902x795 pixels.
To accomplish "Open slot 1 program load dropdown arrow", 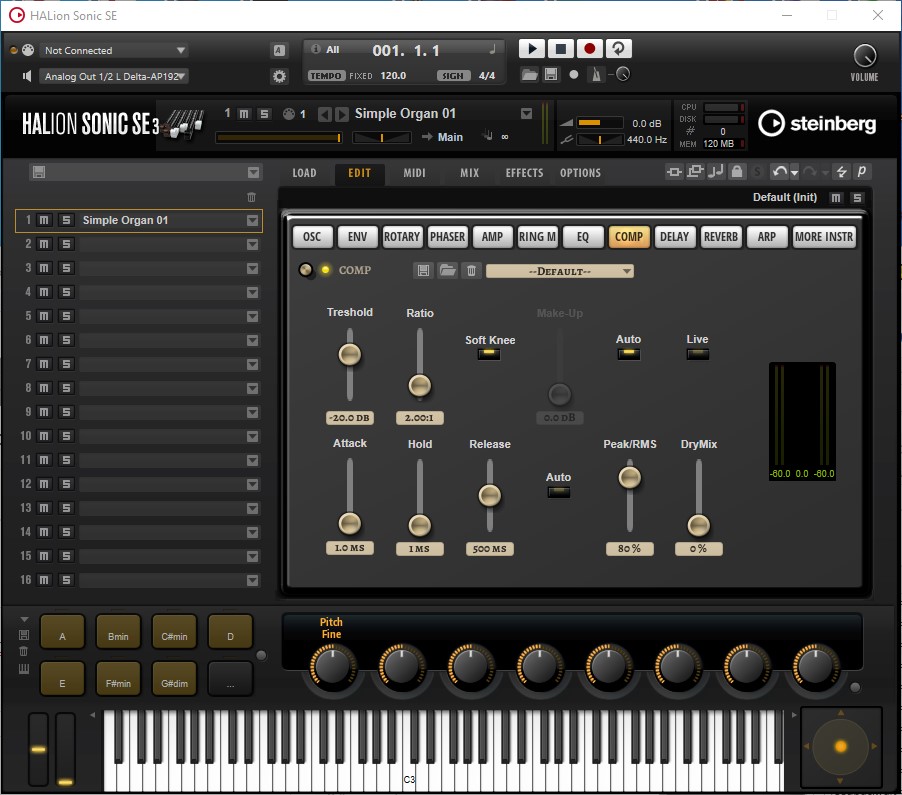I will click(x=253, y=220).
